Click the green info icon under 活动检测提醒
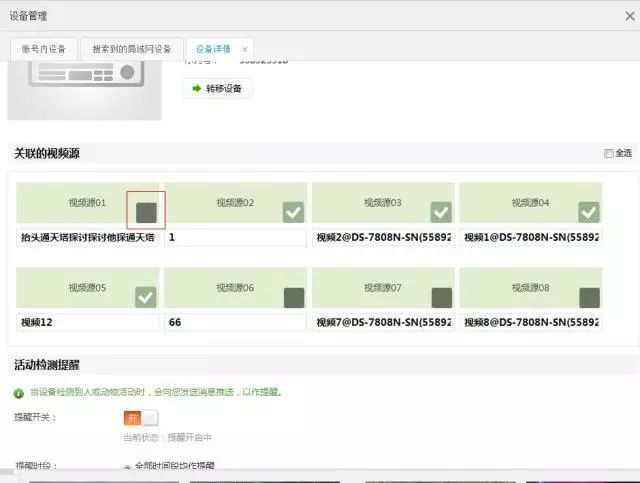 pos(18,393)
